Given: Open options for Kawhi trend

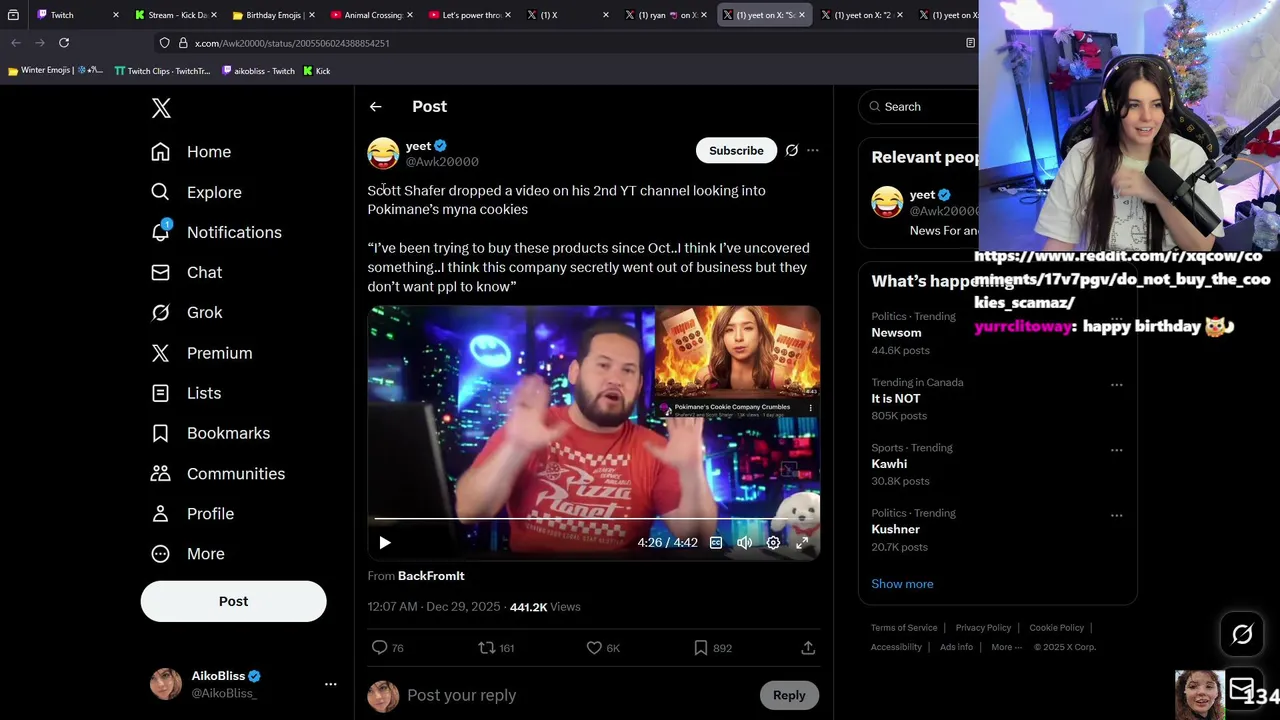Looking at the screenshot, I should coord(1116,450).
